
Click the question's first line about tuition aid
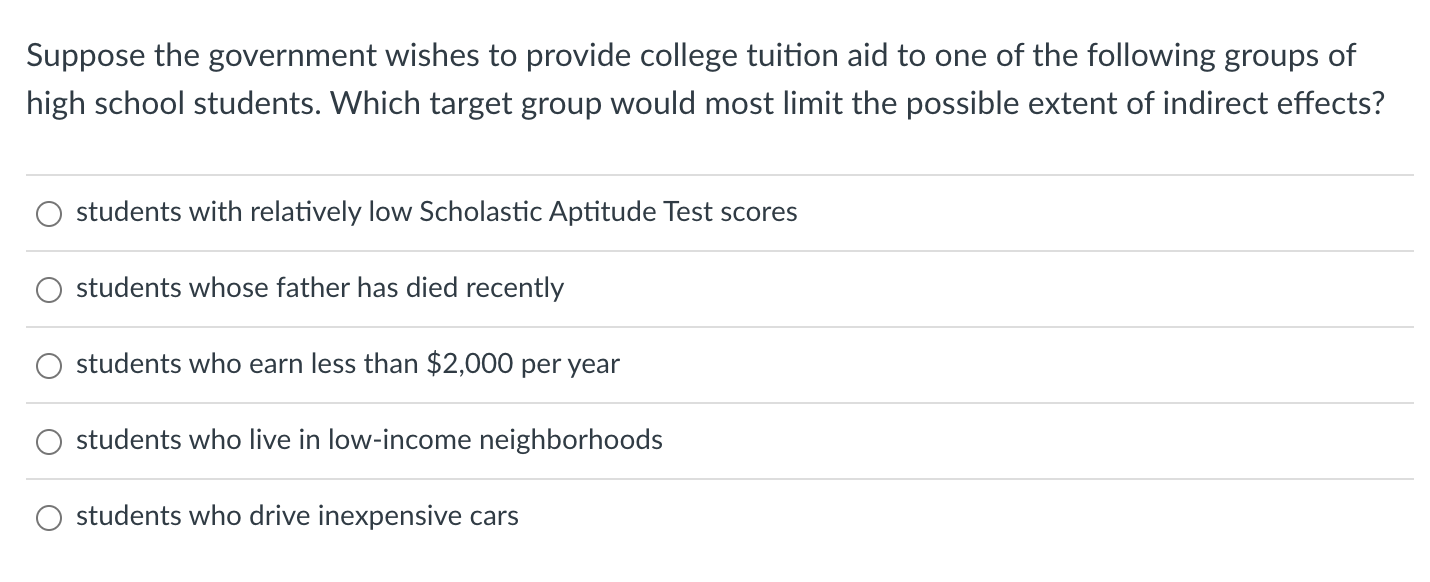(x=690, y=56)
